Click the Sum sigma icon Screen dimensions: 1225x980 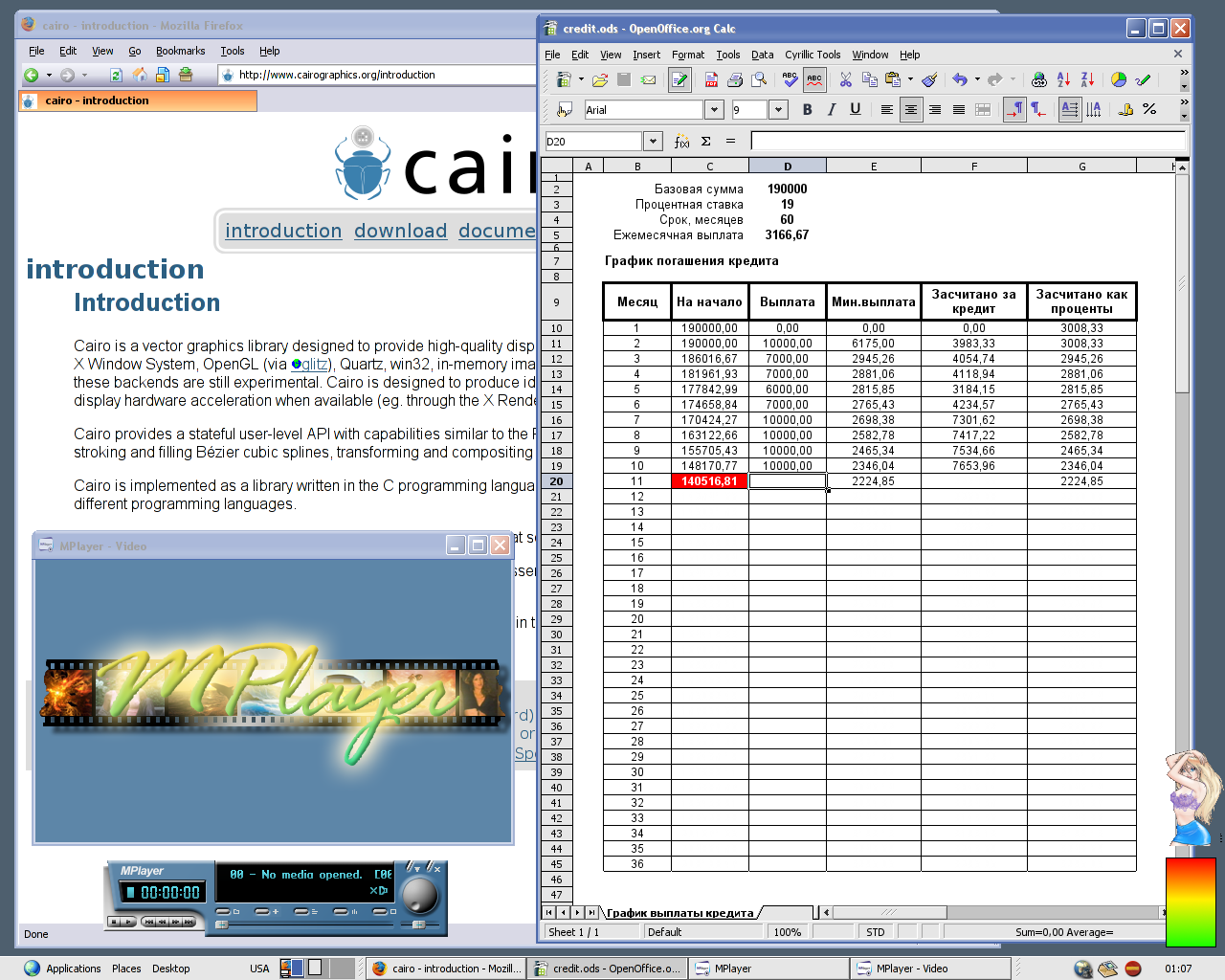click(705, 141)
